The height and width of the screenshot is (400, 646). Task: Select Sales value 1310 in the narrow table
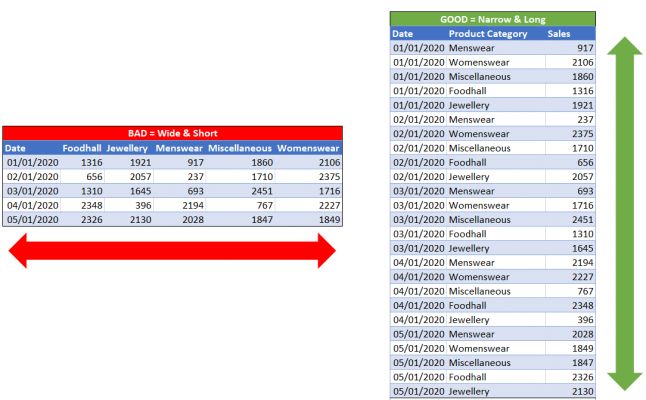(x=583, y=234)
